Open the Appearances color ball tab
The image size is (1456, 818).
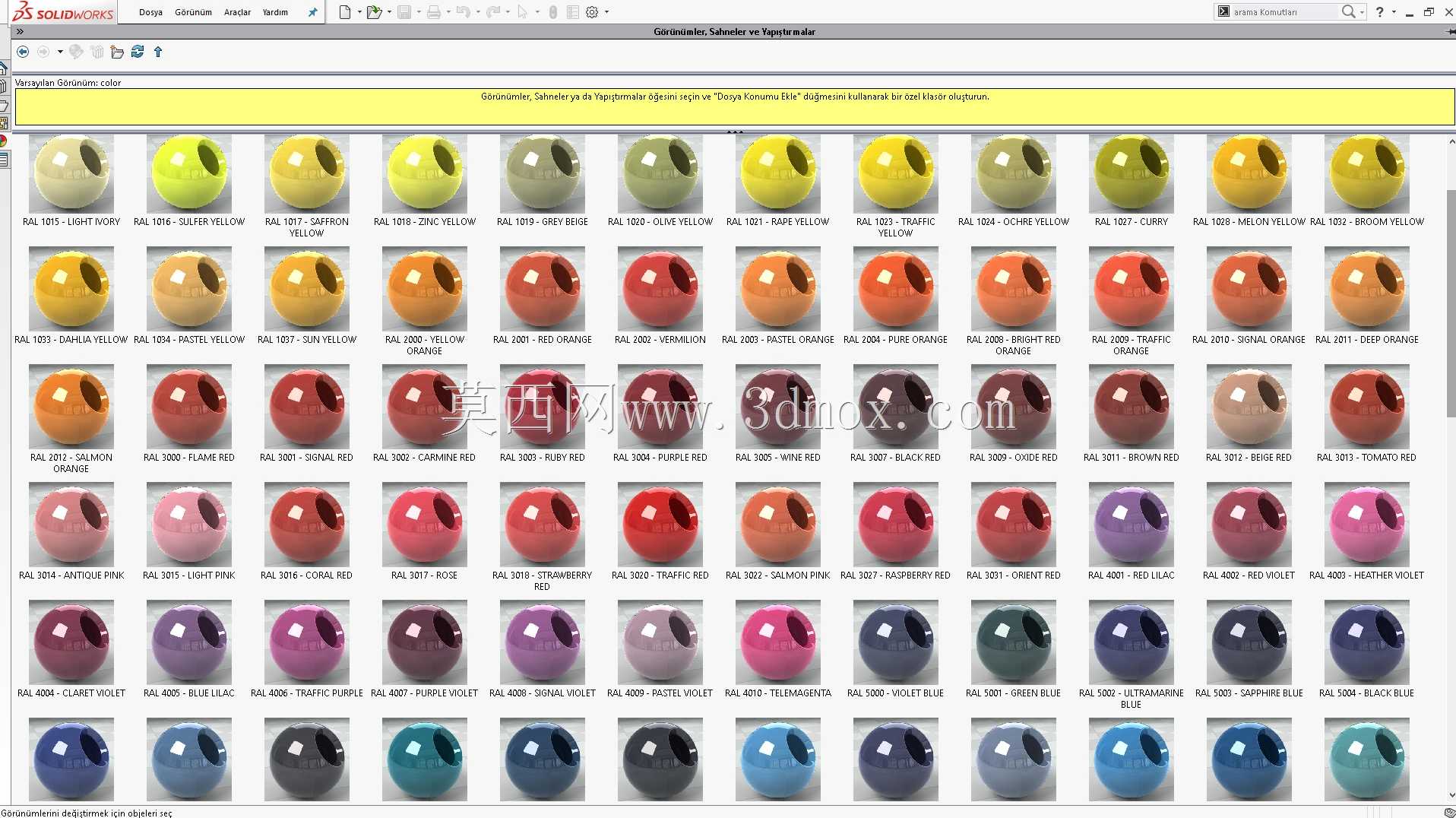click(4, 141)
